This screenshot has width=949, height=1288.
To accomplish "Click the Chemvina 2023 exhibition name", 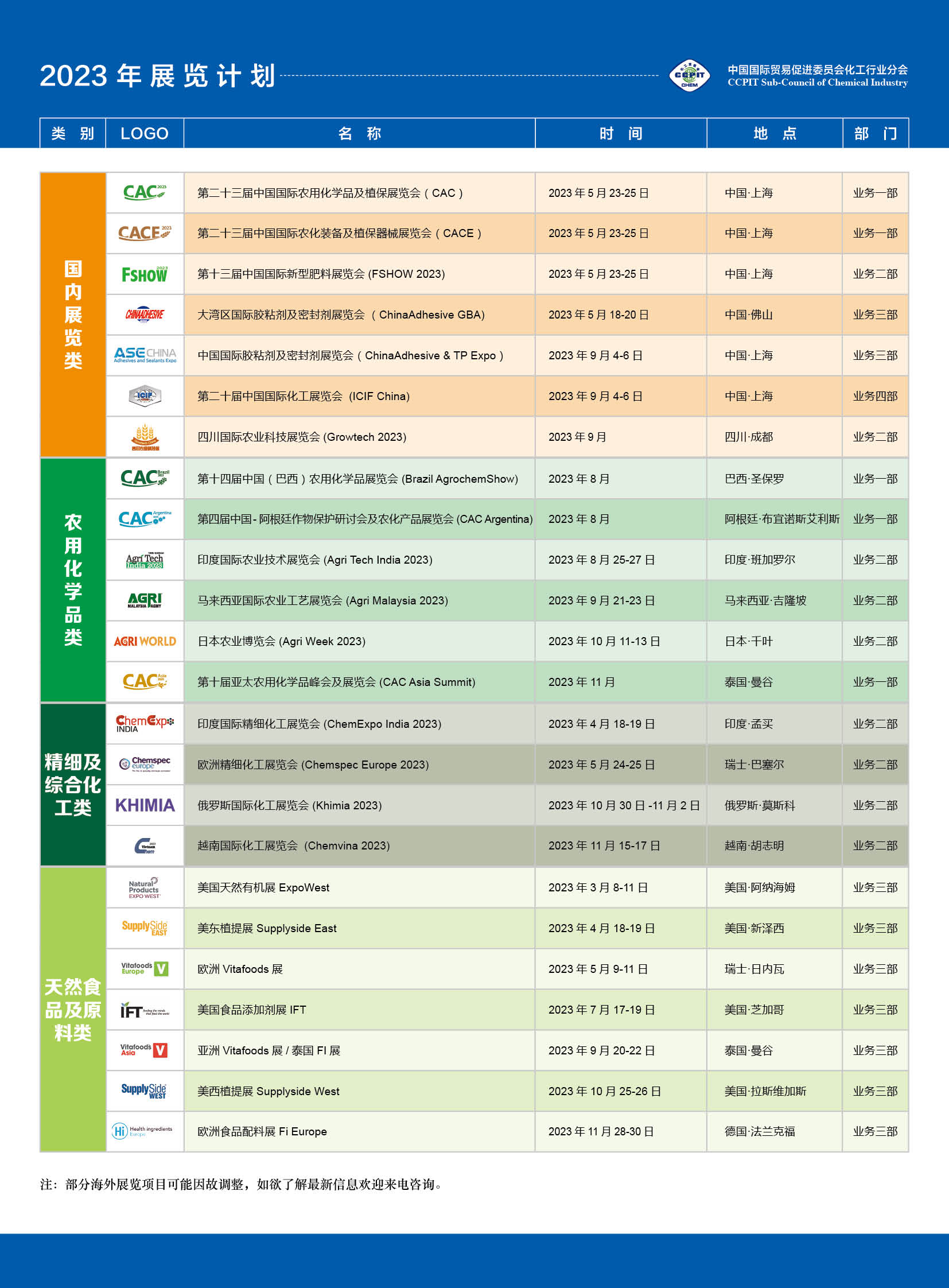I will click(294, 845).
